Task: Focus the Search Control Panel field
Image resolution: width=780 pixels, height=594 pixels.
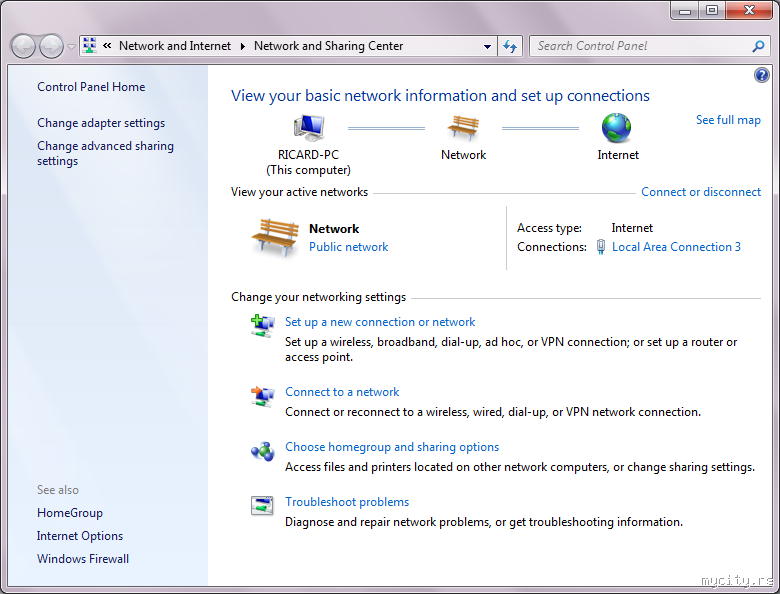Action: (642, 46)
